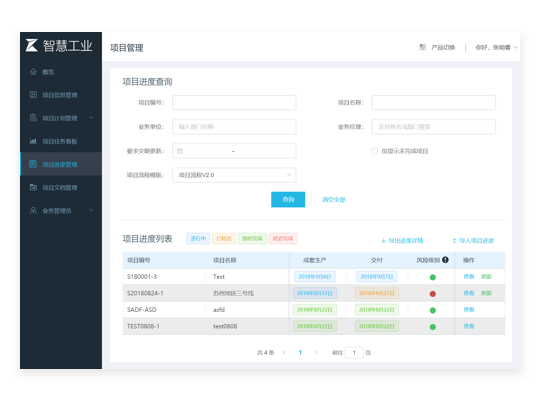
Task: Click 查看 for row S20180824-1
Action: tap(469, 293)
